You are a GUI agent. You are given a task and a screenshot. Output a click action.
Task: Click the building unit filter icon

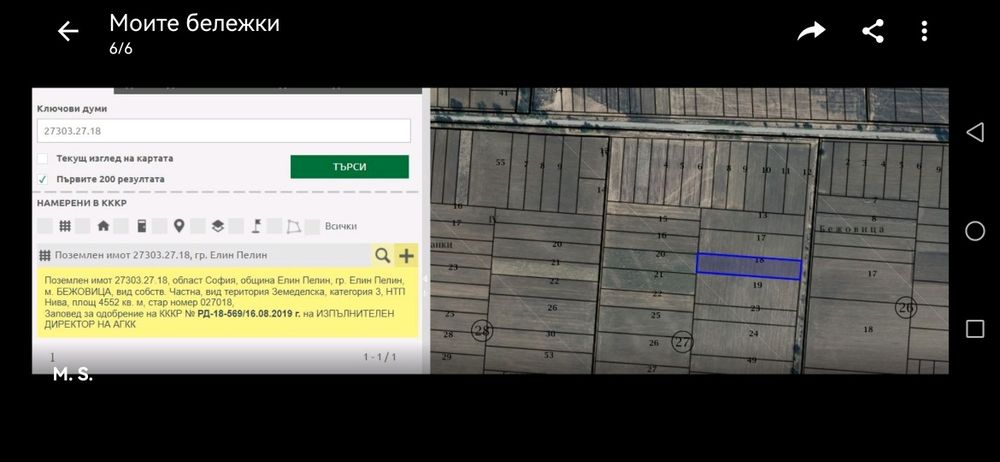tap(141, 226)
